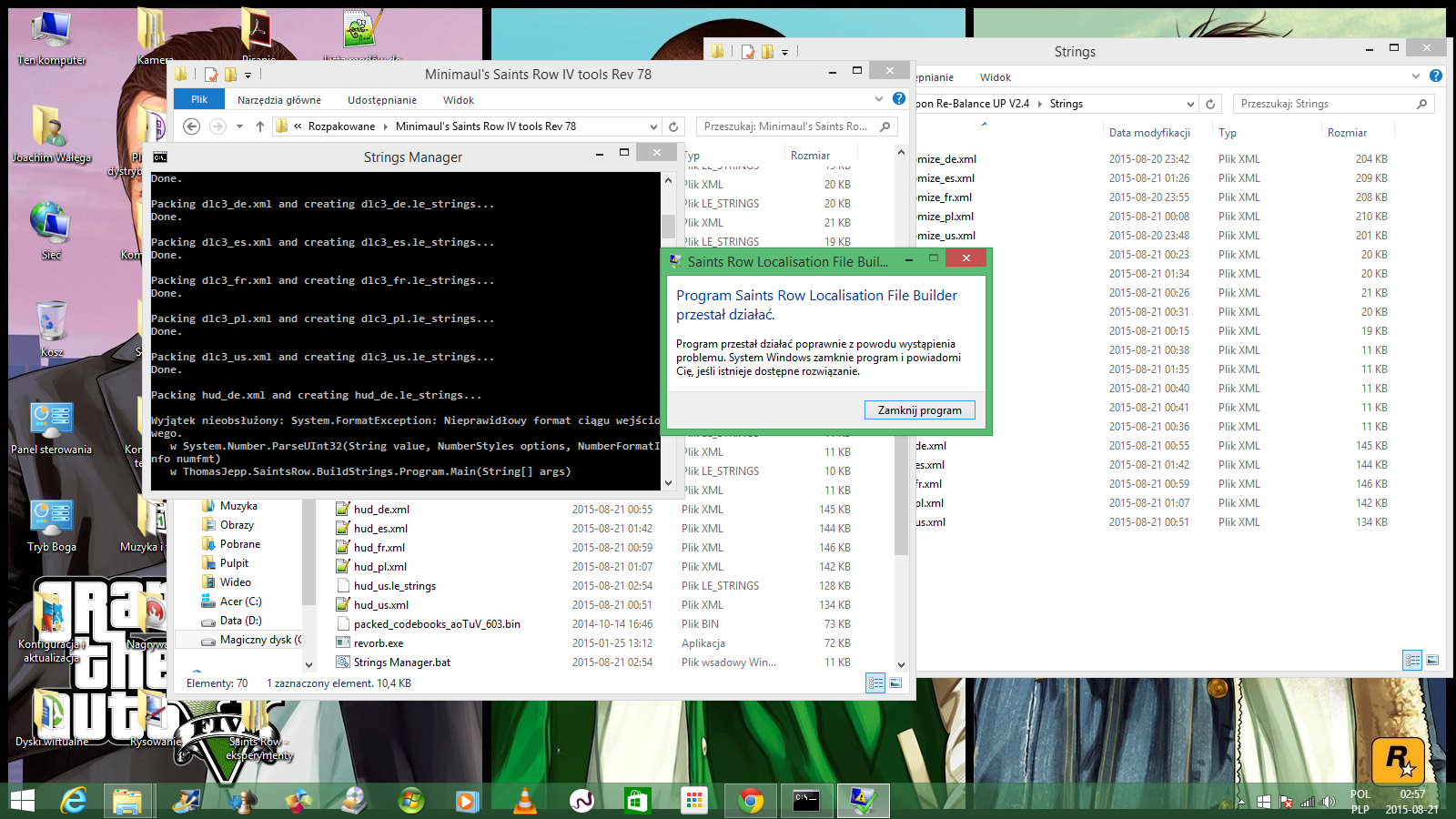Select the hud_de.xml file

pos(381,510)
